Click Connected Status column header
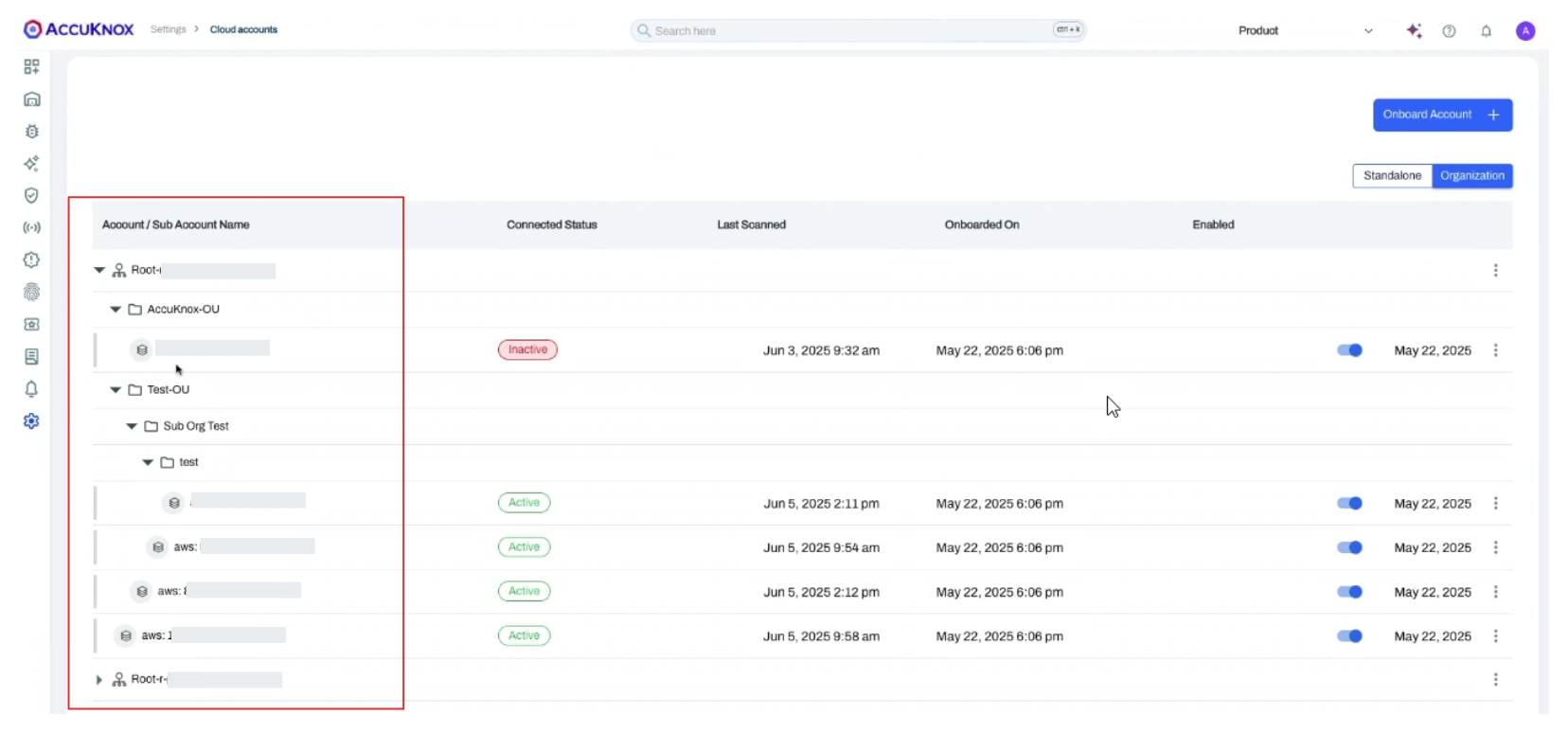The image size is (1568, 733). (552, 224)
